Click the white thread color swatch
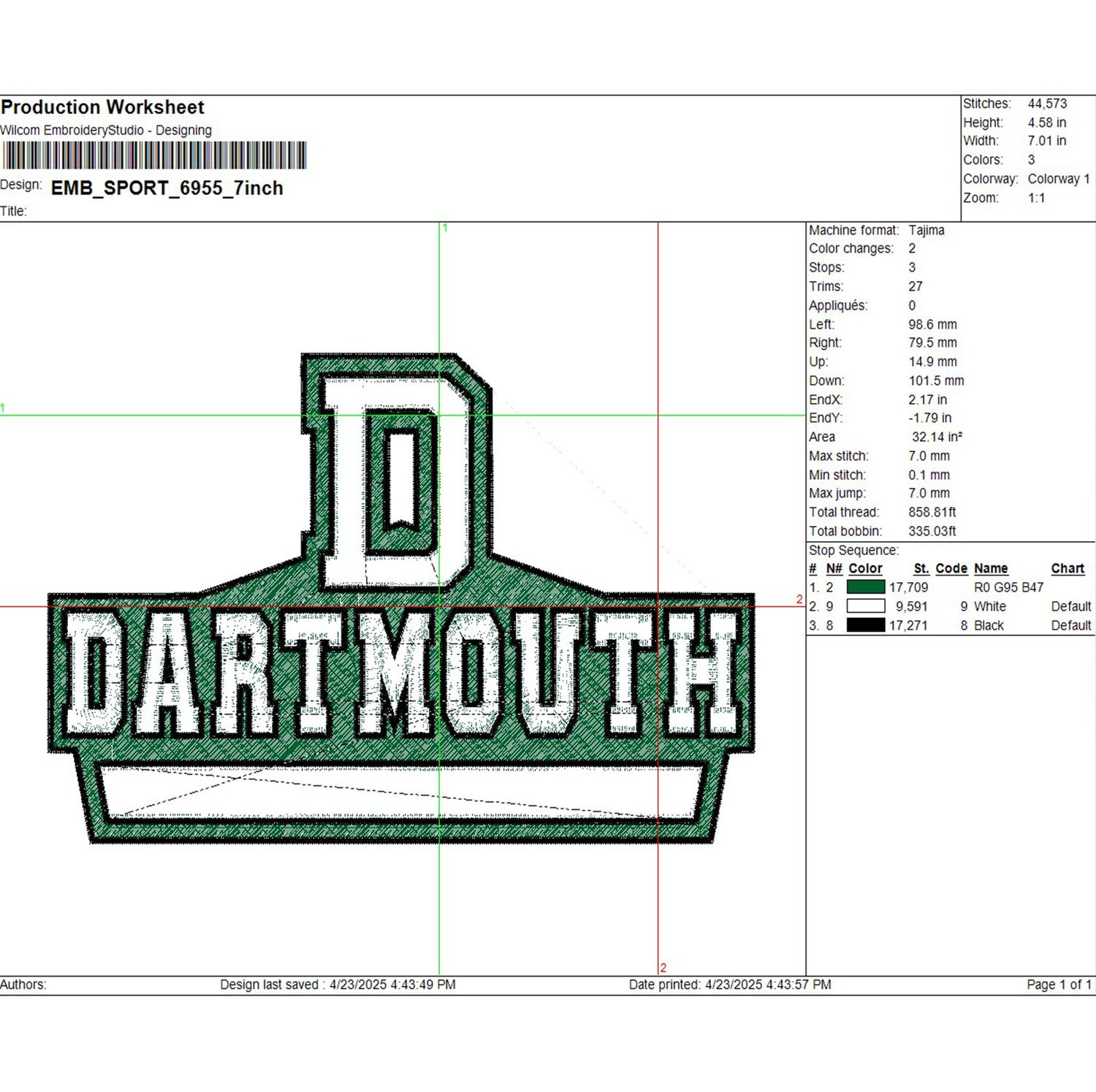This screenshot has height=1092, width=1096. pyautogui.click(x=866, y=606)
